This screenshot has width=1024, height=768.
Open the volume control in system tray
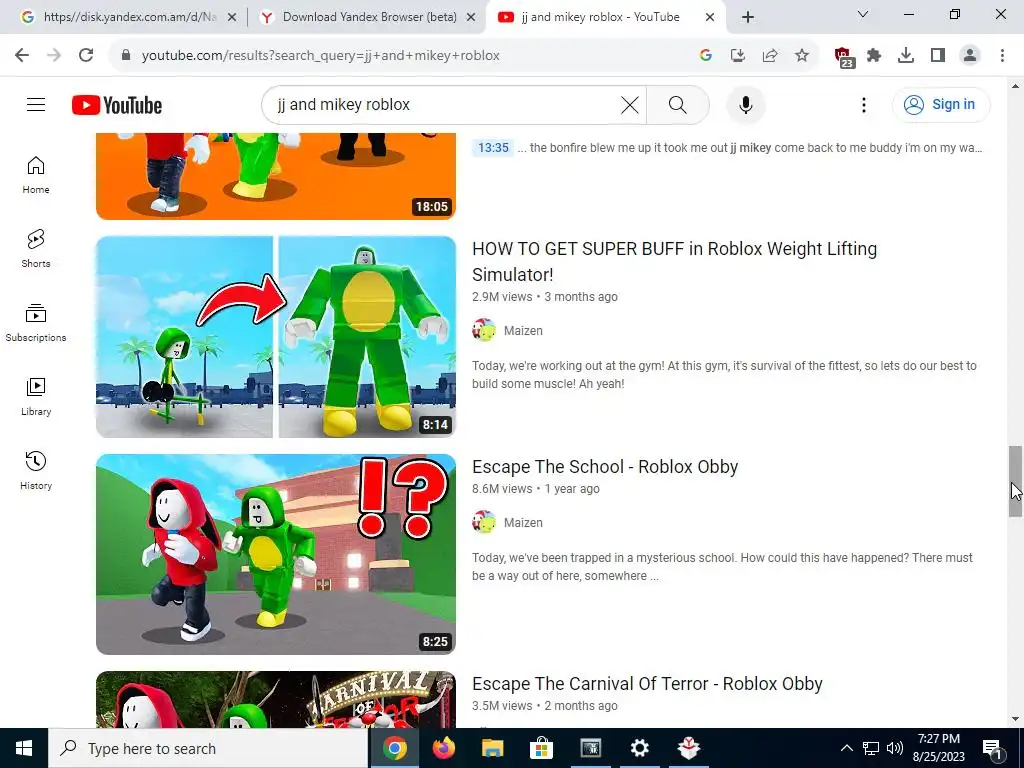(895, 748)
